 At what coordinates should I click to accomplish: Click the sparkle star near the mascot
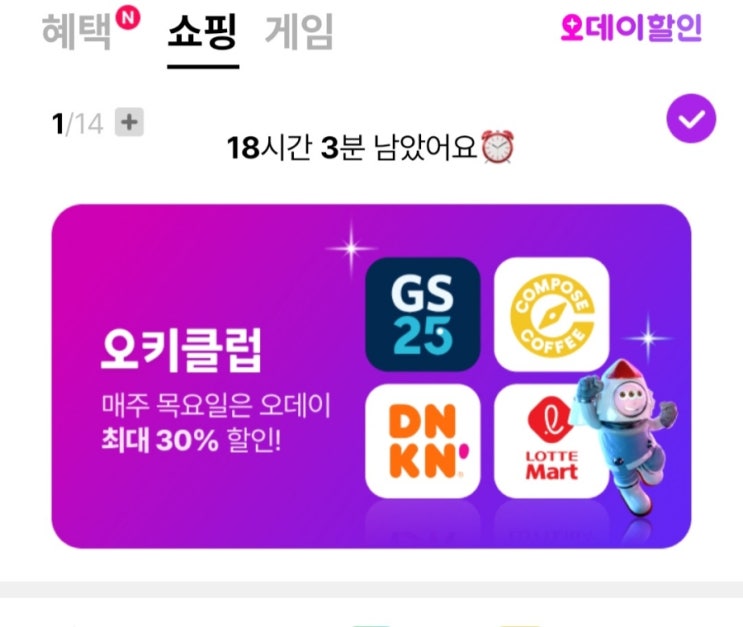coord(648,338)
